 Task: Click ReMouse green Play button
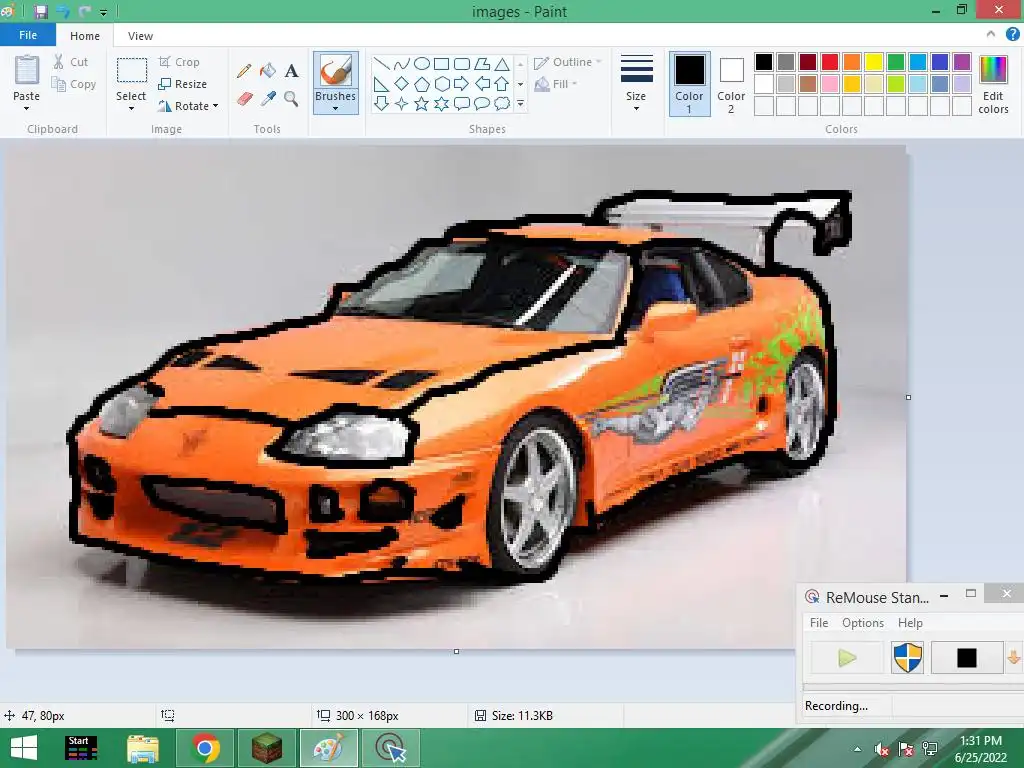coord(847,658)
